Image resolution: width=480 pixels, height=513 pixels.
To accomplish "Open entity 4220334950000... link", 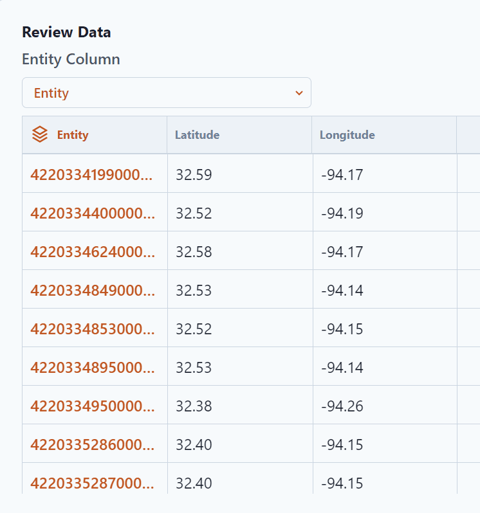I will pos(93,406).
